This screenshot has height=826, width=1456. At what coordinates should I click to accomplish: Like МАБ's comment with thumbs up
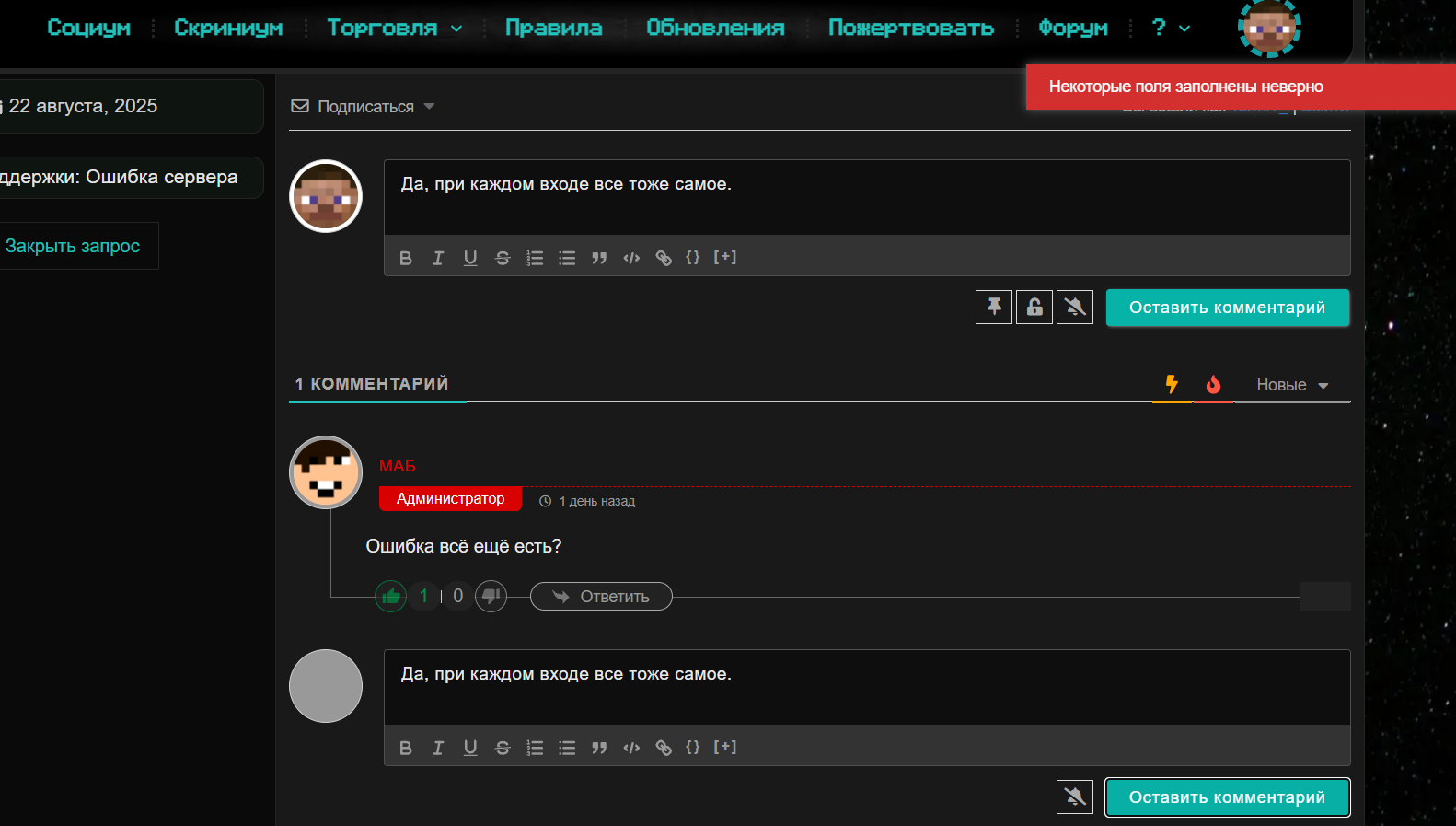tap(391, 597)
